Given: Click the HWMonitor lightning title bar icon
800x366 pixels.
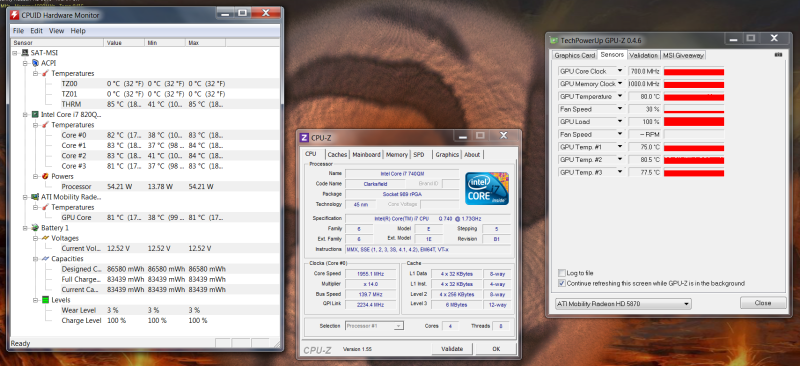Looking at the screenshot, I should click(x=14, y=15).
